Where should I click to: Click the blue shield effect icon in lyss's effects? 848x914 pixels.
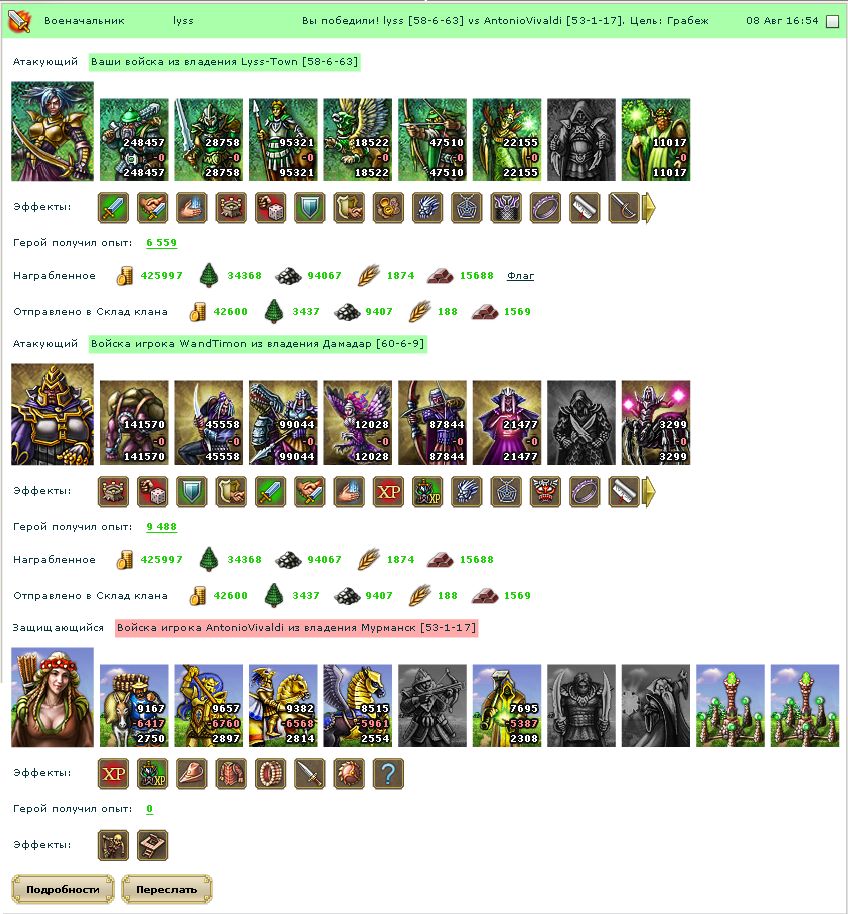pyautogui.click(x=309, y=208)
